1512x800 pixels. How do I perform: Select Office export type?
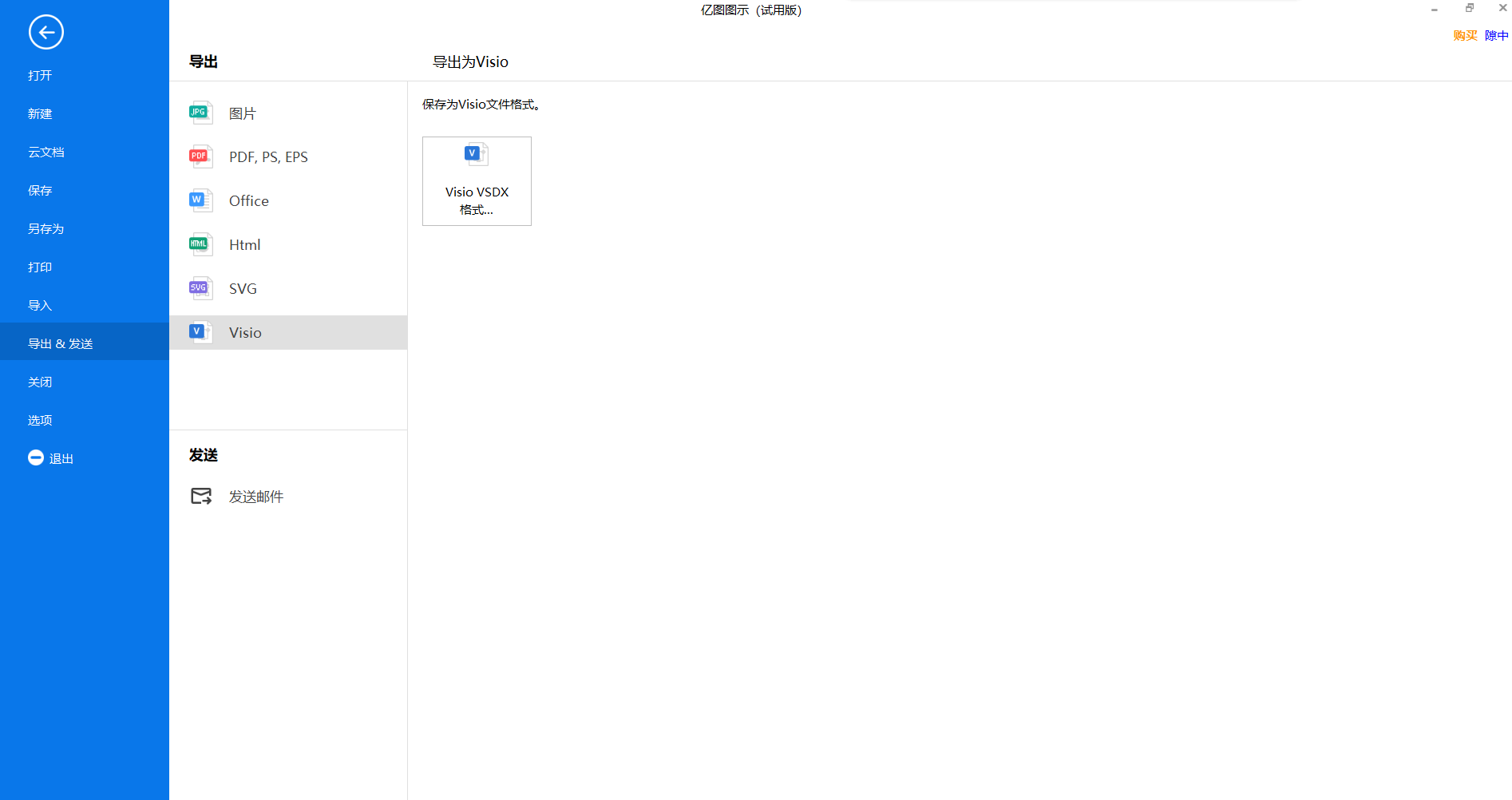[x=249, y=201]
